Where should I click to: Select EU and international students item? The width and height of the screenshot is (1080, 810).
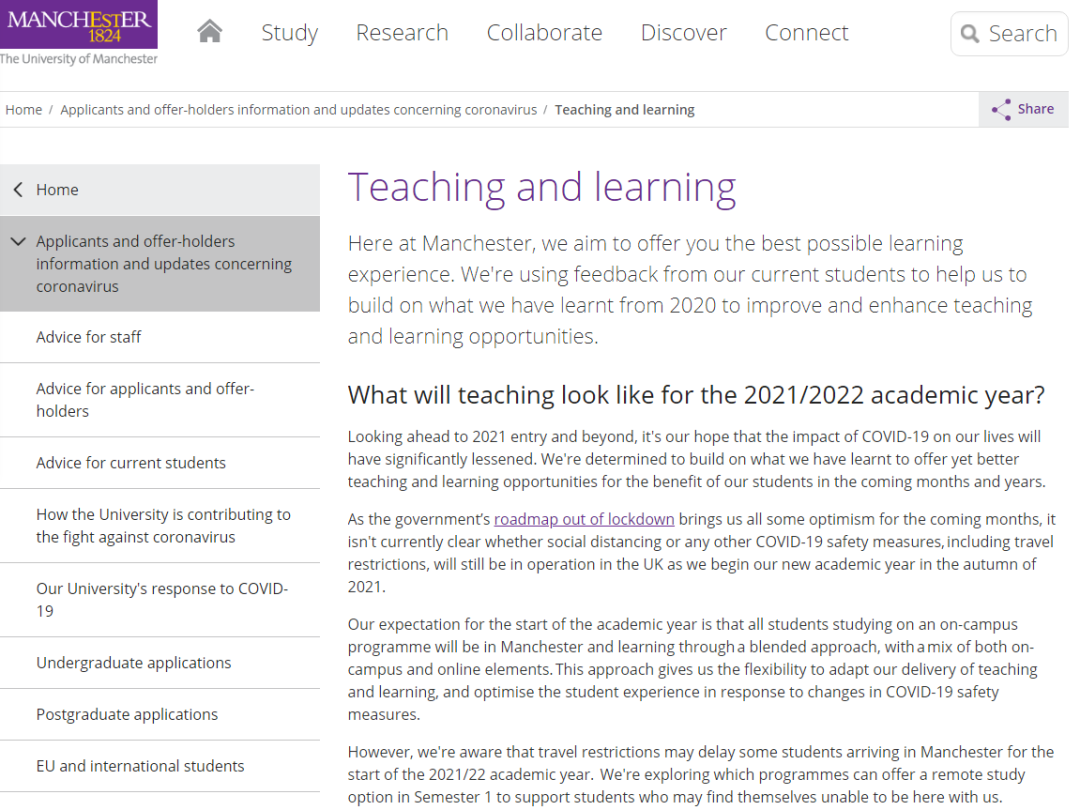point(140,766)
